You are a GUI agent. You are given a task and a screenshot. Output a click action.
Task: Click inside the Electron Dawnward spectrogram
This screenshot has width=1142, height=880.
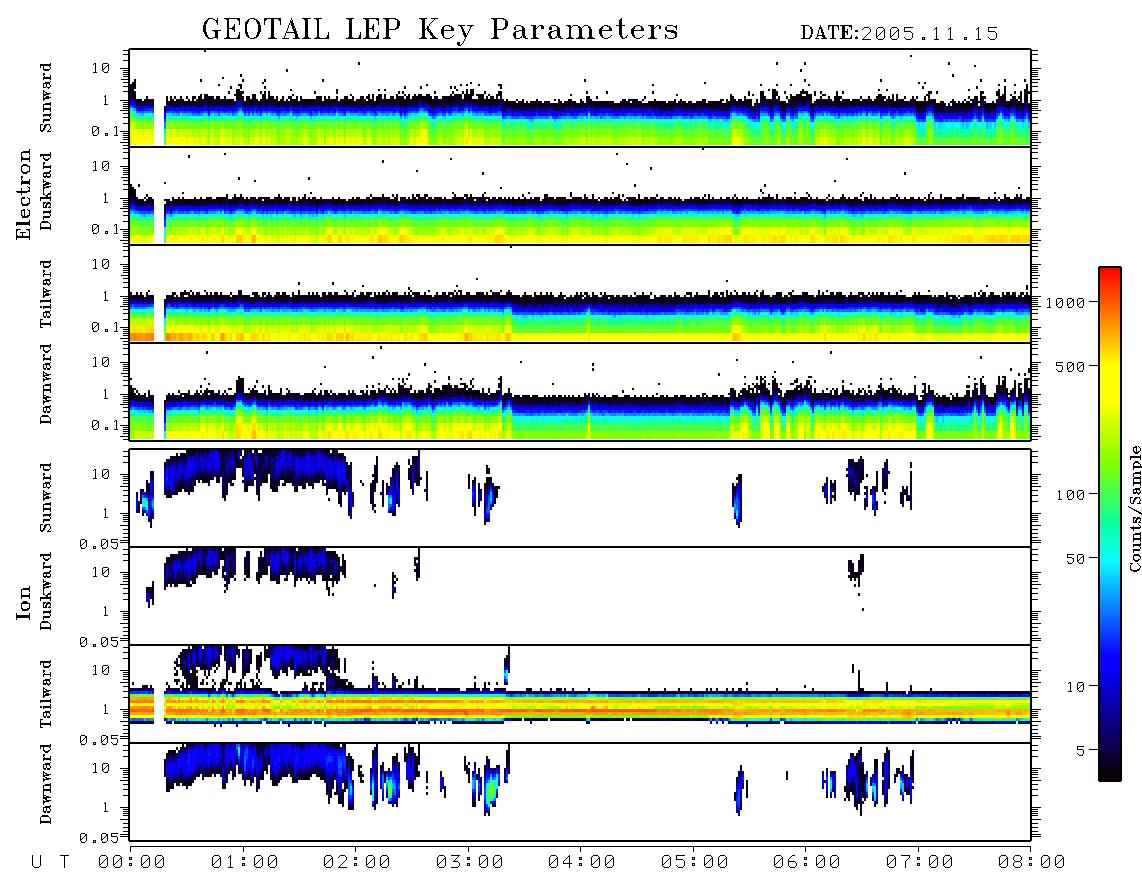pos(580,392)
